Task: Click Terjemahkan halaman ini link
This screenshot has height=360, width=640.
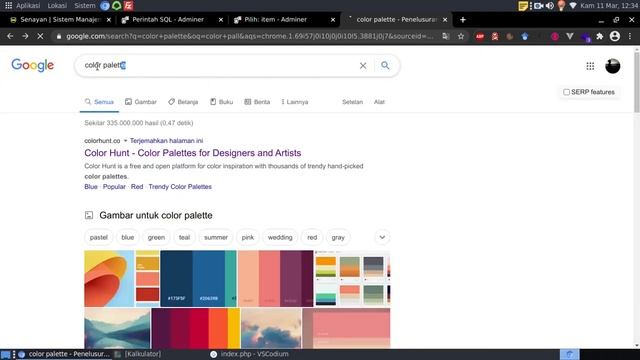Action: coord(167,140)
